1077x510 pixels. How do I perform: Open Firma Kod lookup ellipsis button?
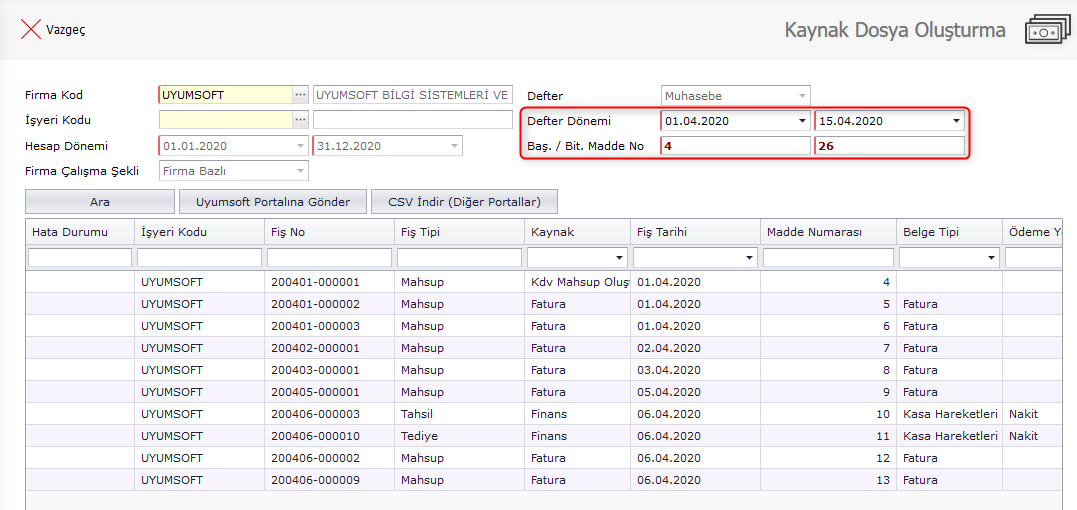pyautogui.click(x=300, y=95)
